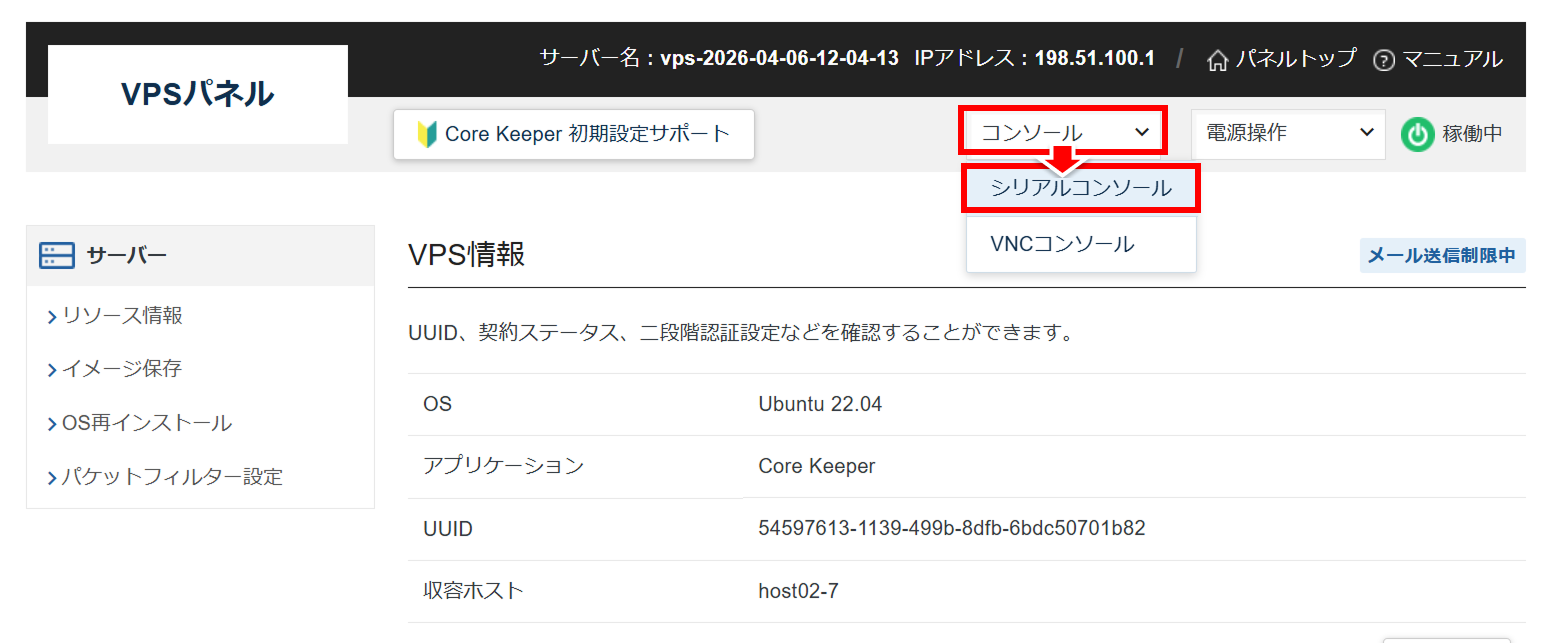Open the パネルトップ link text
Image resolution: width=1561 pixels, height=643 pixels.
pyautogui.click(x=1296, y=59)
